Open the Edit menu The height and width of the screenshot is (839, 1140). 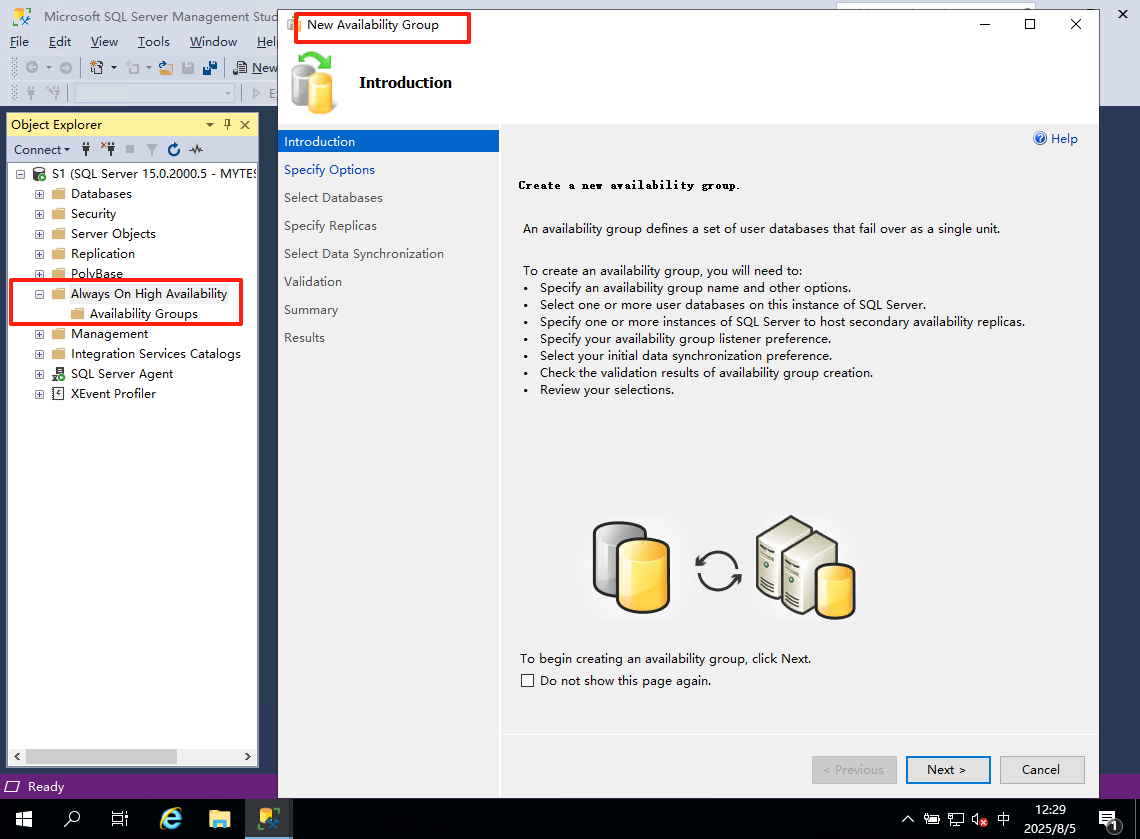(60, 41)
